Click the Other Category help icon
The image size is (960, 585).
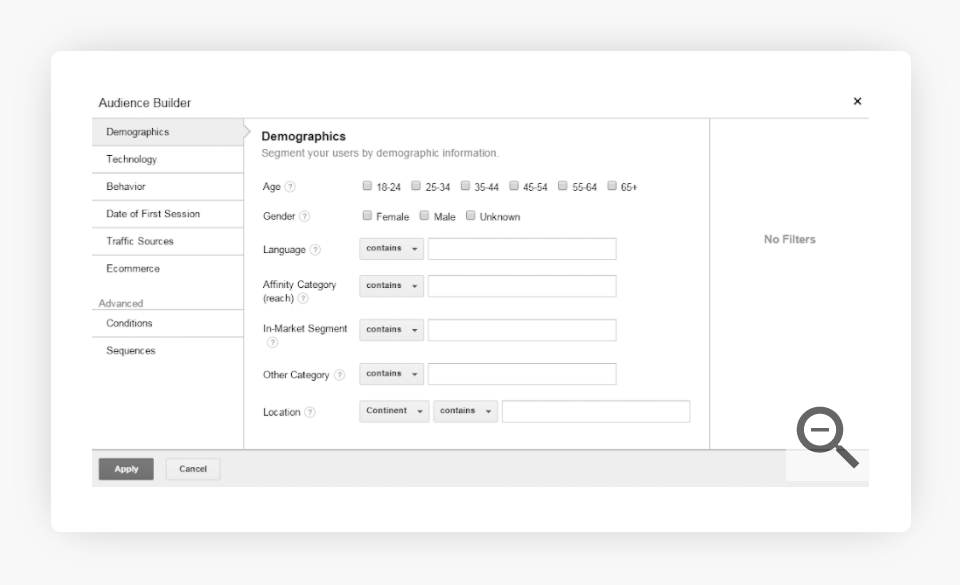[x=339, y=375]
